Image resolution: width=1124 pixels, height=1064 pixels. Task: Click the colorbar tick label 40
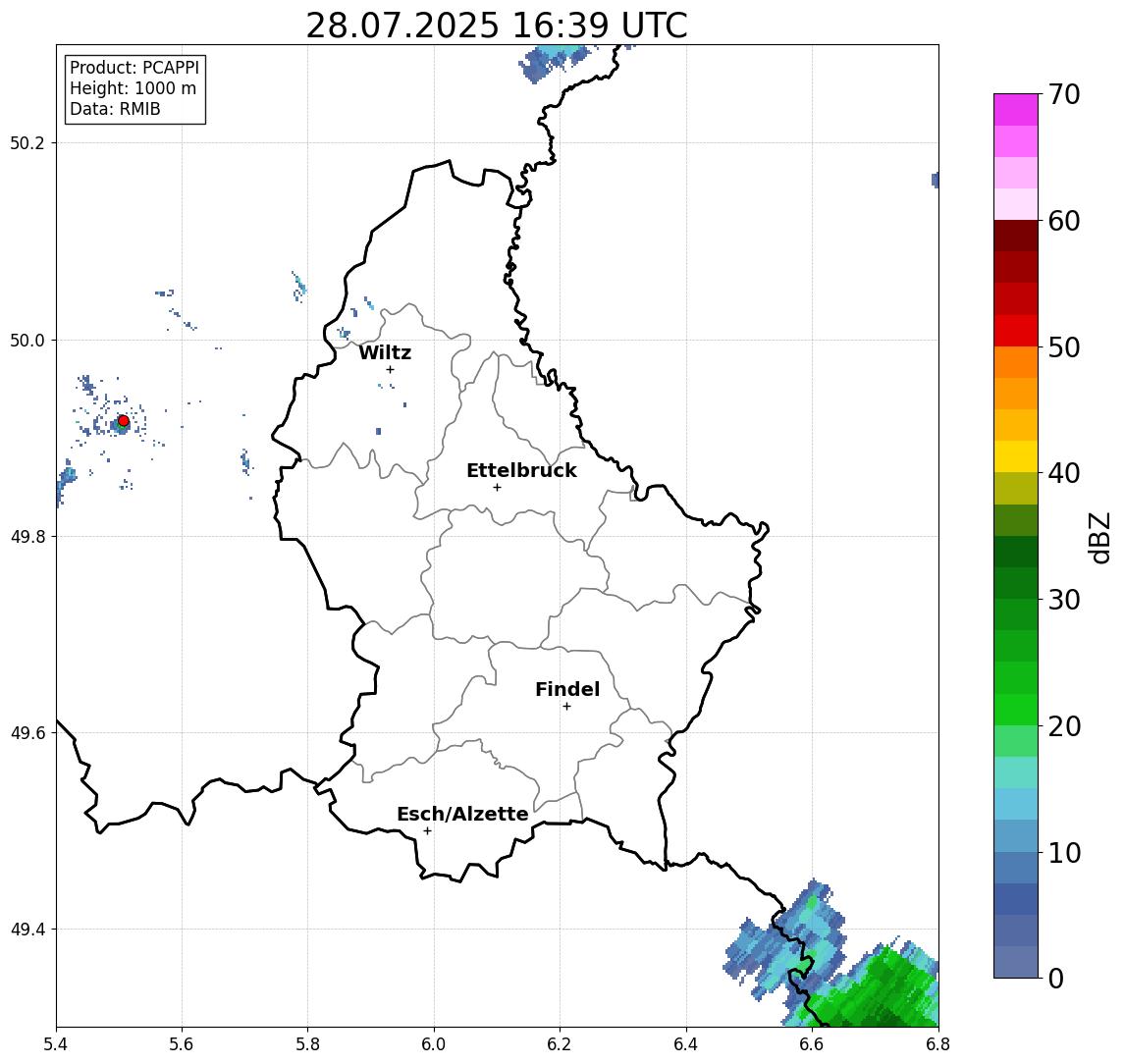tap(1064, 473)
